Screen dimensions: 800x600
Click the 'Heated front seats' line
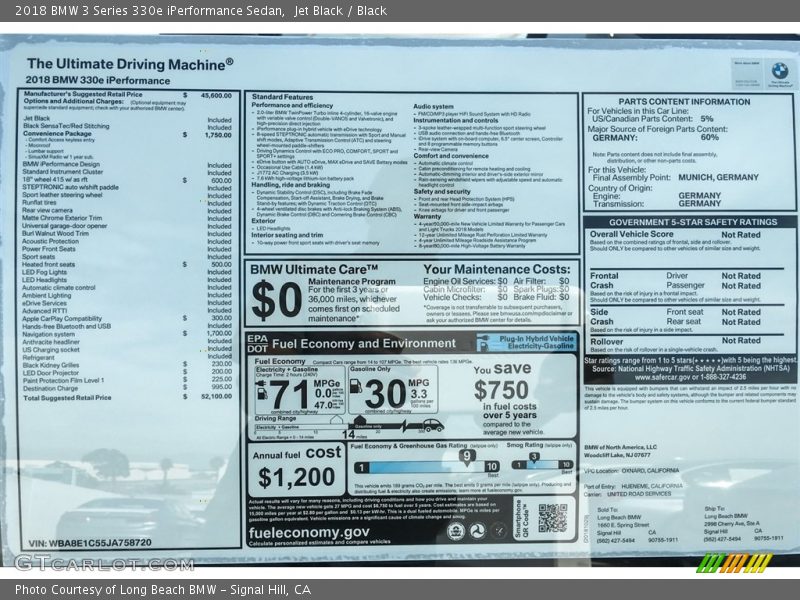48,264
